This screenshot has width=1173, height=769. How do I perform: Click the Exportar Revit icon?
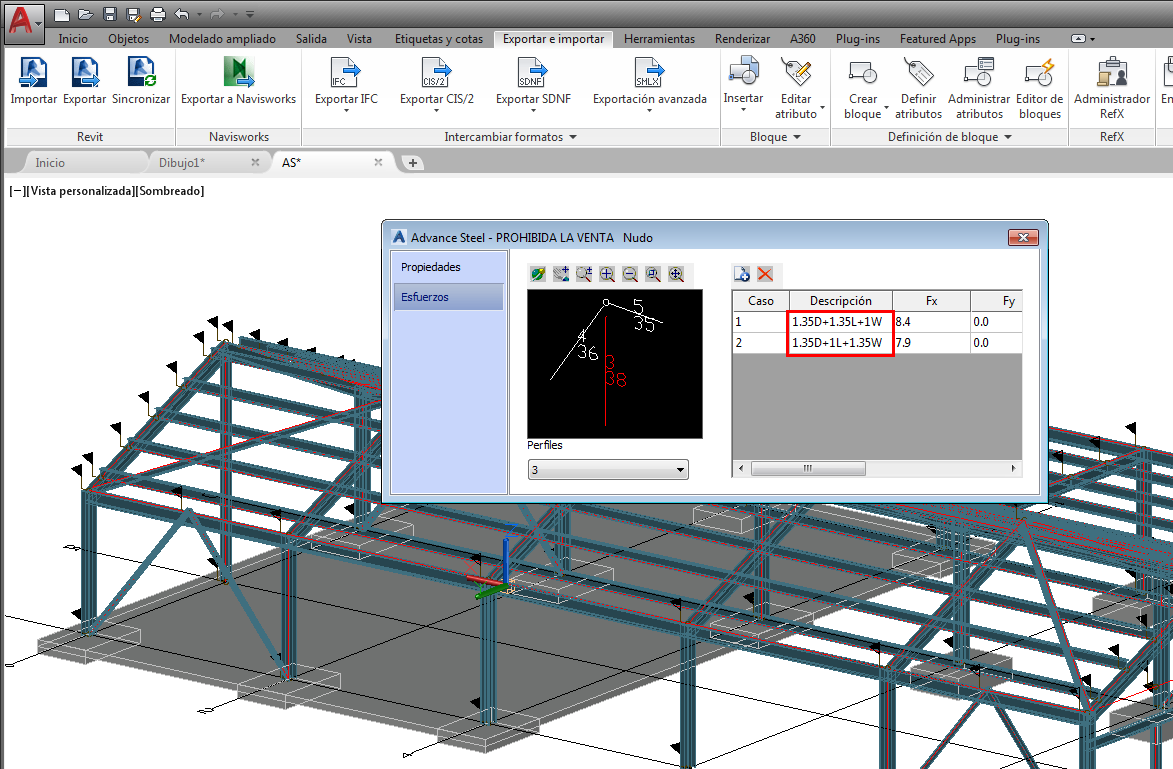[x=85, y=73]
